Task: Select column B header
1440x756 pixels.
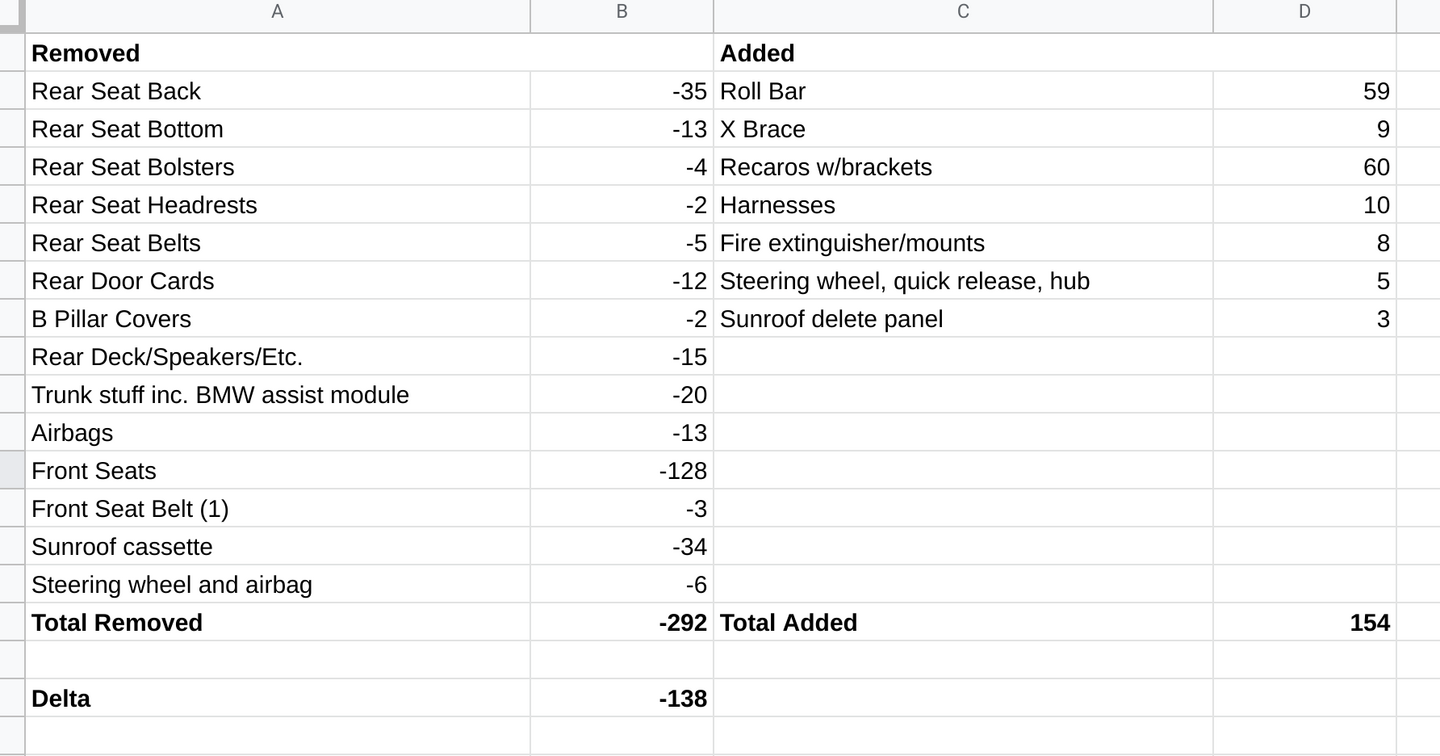Action: [621, 13]
